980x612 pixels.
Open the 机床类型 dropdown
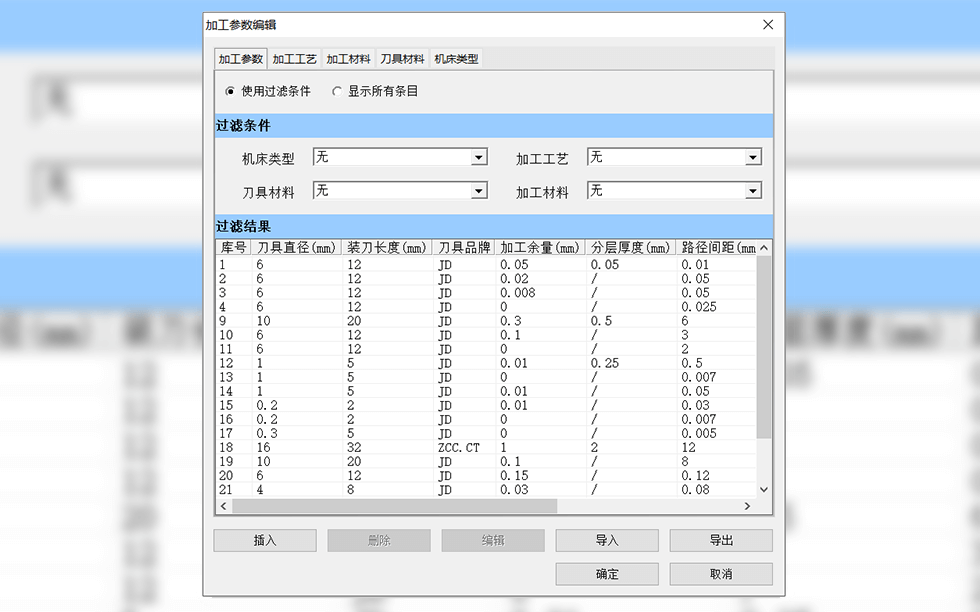pos(479,158)
